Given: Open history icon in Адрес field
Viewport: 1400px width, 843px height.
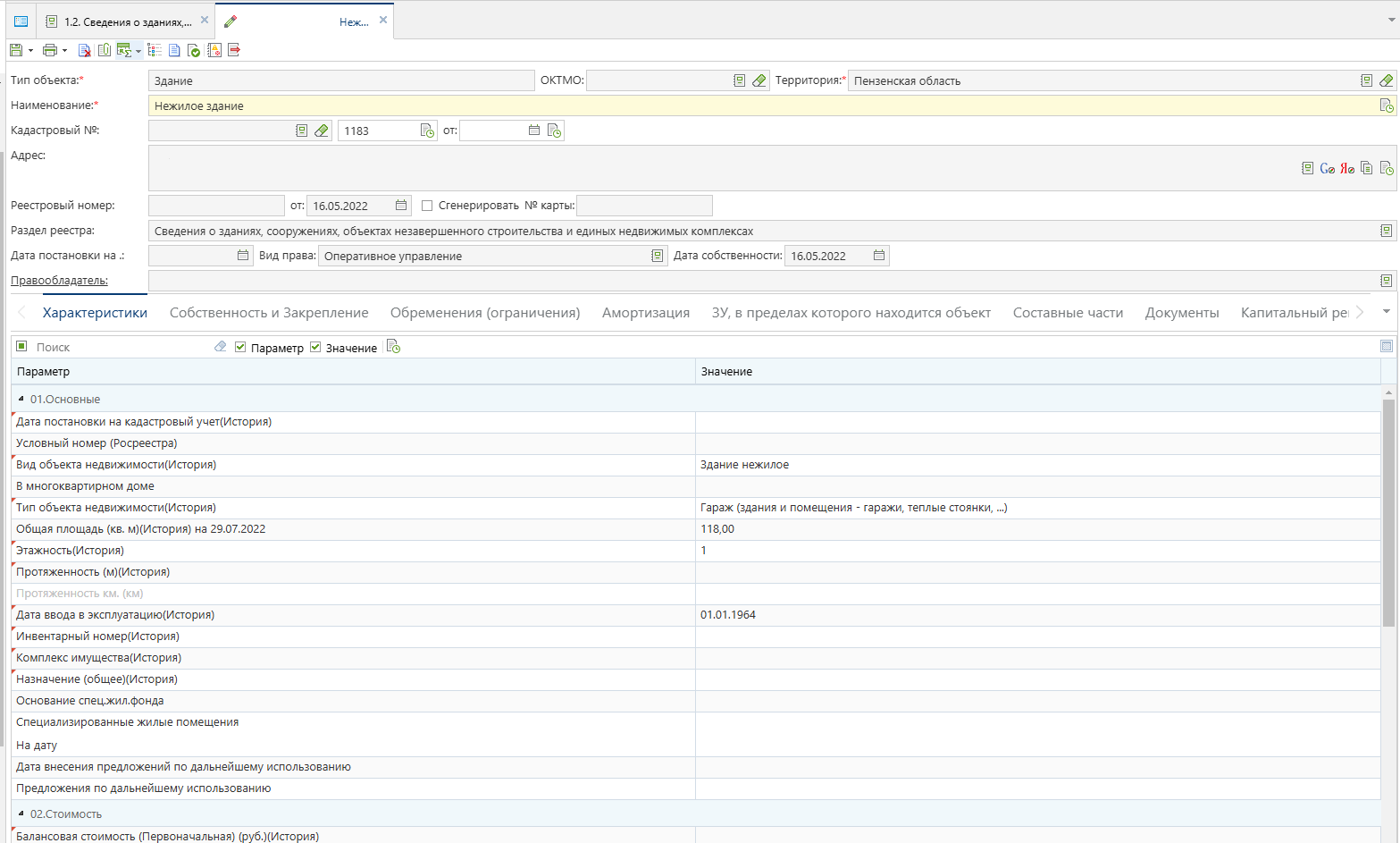Looking at the screenshot, I should click(x=1387, y=168).
